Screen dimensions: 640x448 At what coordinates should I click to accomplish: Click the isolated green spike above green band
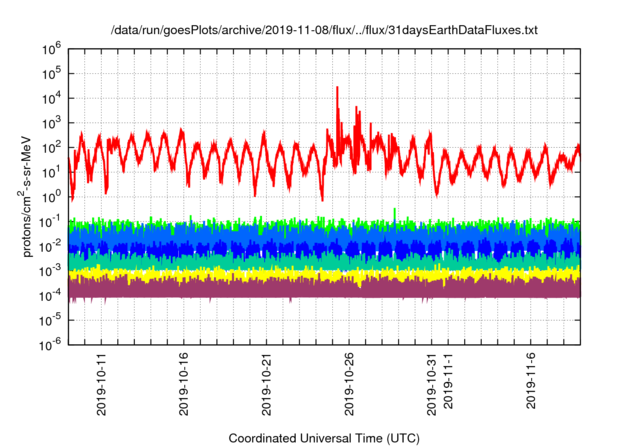pyautogui.click(x=395, y=211)
